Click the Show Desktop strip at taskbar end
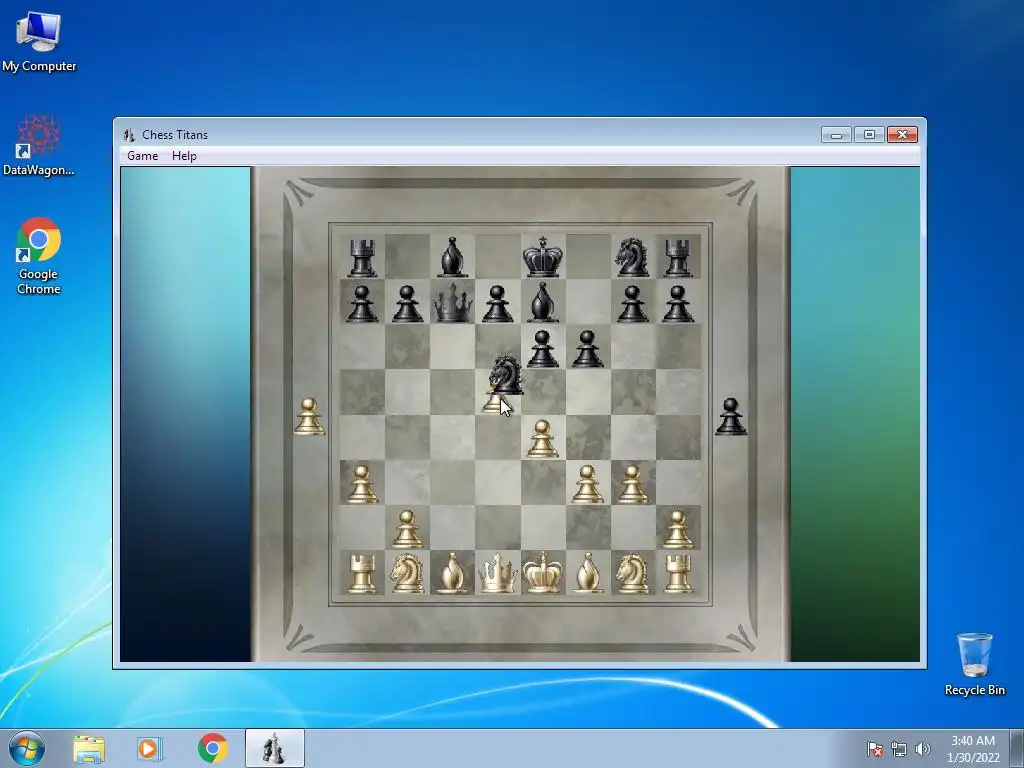The width and height of the screenshot is (1024, 768). click(x=1017, y=749)
